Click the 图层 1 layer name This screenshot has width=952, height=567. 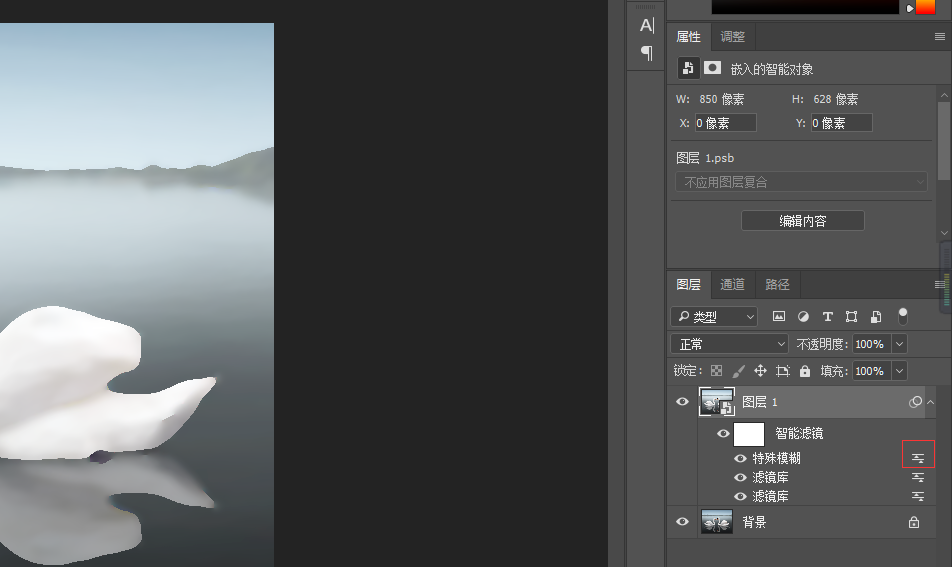(x=760, y=402)
